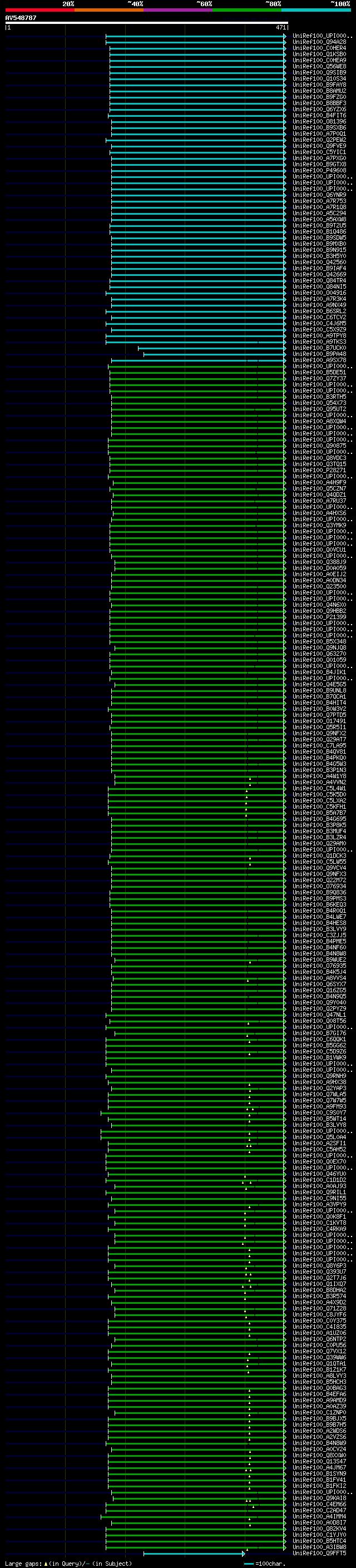Select the UniRef100_A5C294 label
356x1568 pixels.
(x=319, y=213)
